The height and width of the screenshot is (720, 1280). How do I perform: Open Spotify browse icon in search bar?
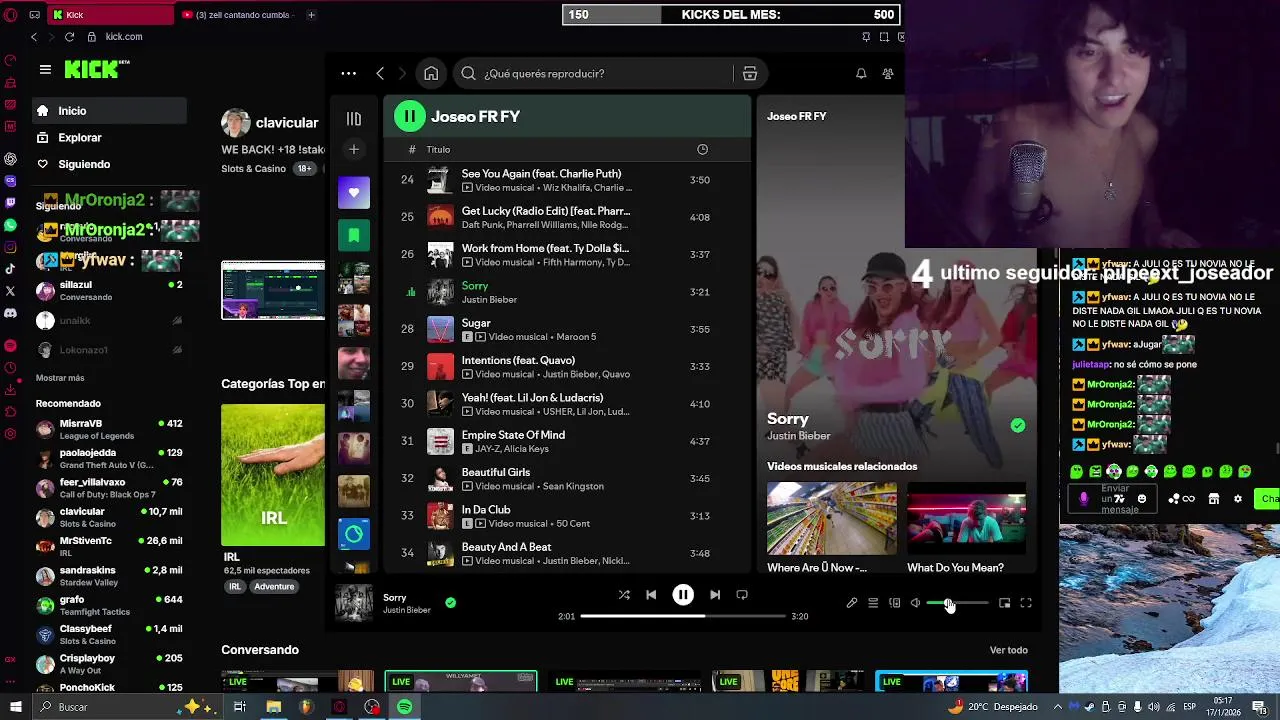[750, 73]
